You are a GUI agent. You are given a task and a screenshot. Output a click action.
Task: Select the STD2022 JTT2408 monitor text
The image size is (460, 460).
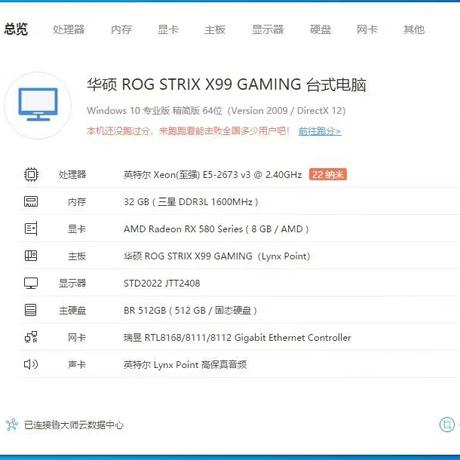[x=162, y=283]
